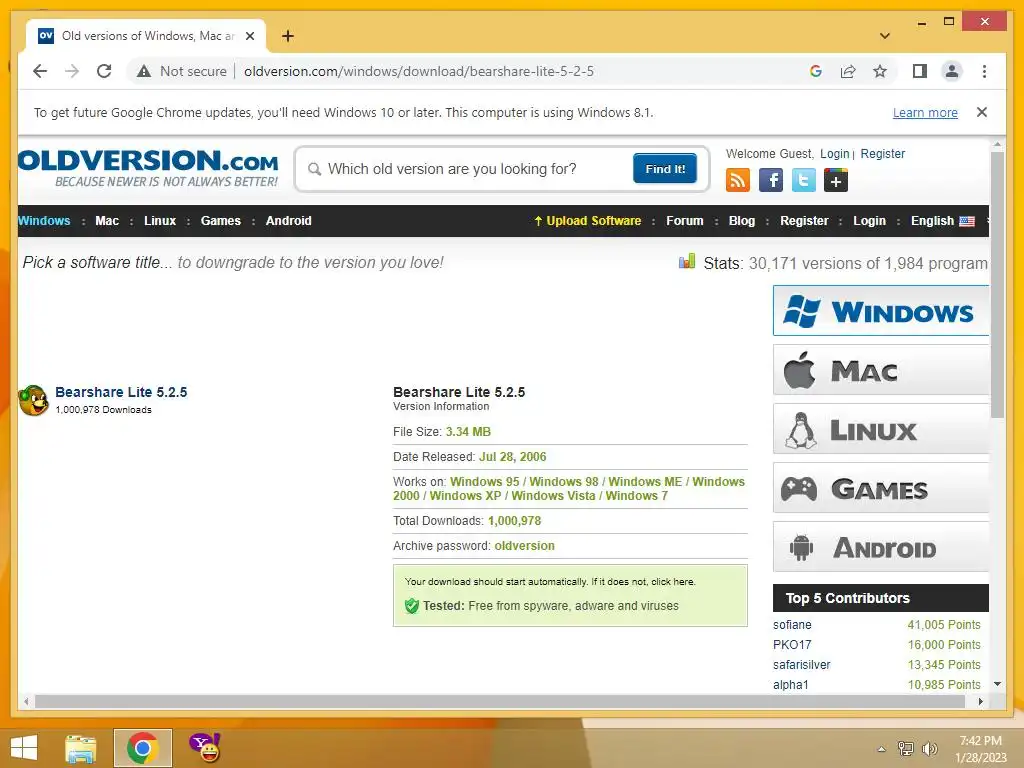
Task: Select Games in the navigation bar
Action: tap(221, 221)
